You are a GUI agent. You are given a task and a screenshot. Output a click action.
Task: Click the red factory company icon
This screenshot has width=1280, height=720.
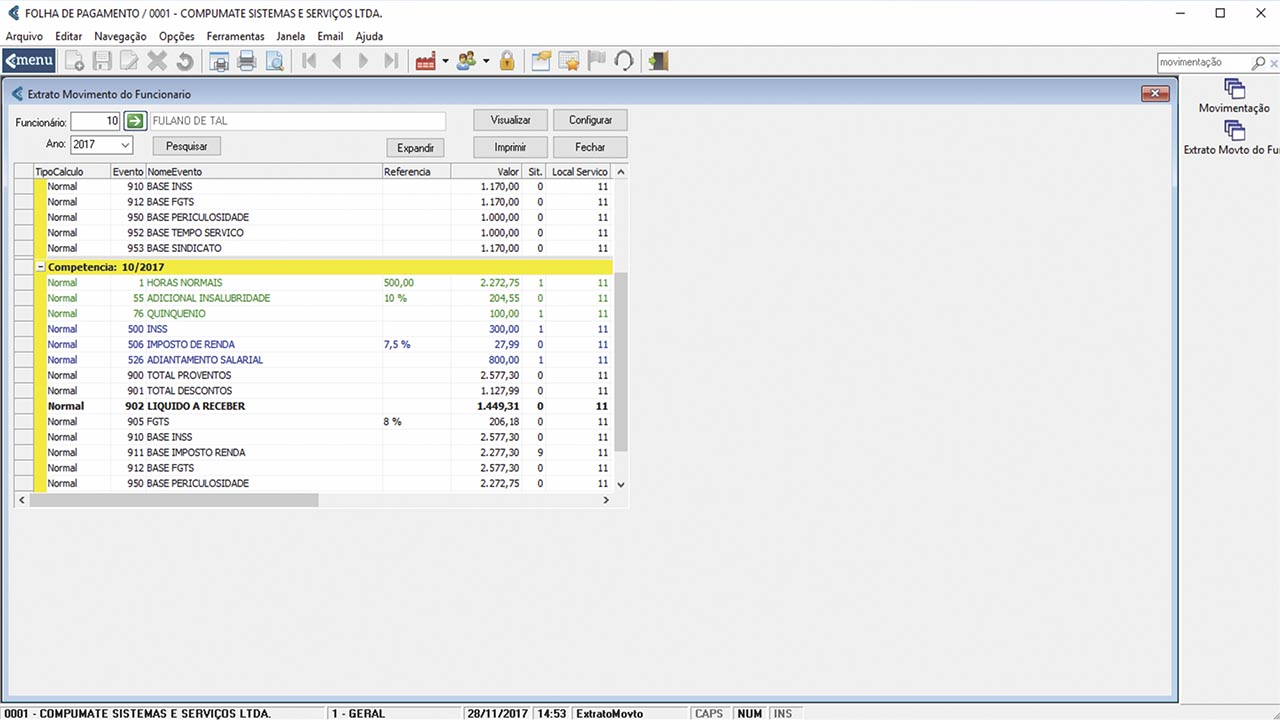[x=426, y=61]
